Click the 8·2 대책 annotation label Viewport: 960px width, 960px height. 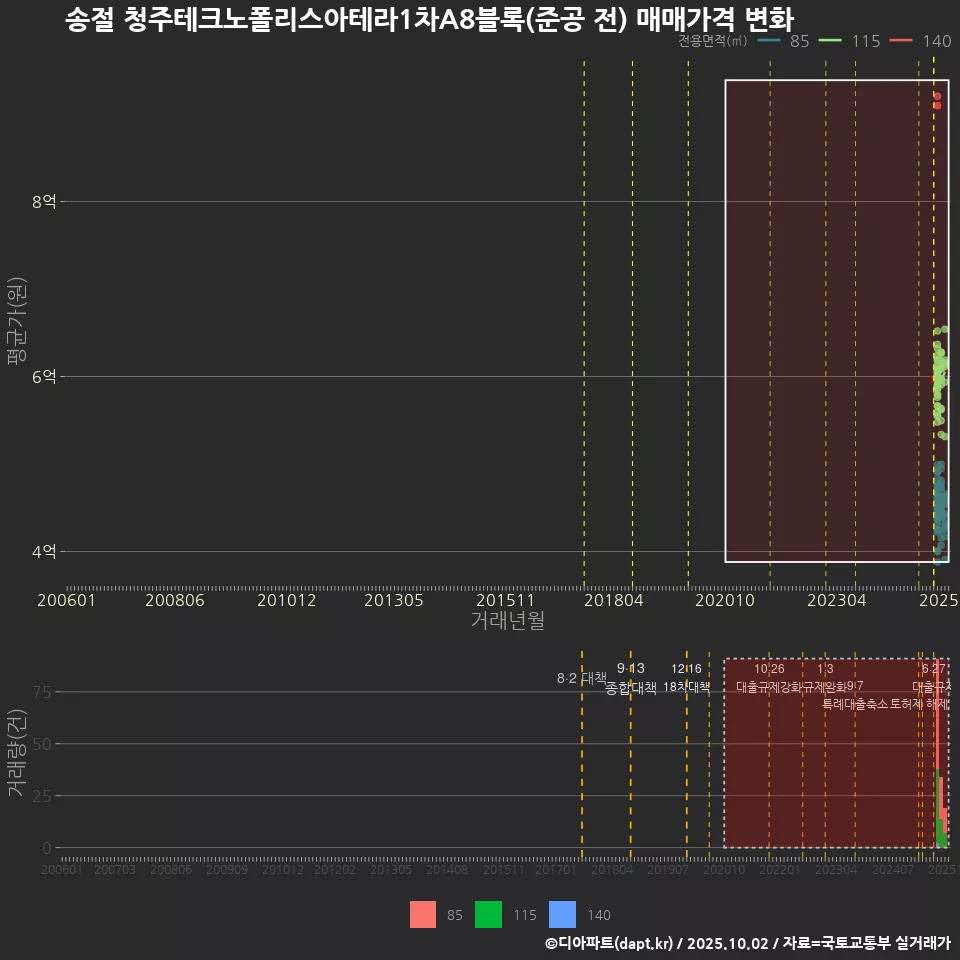click(x=582, y=678)
